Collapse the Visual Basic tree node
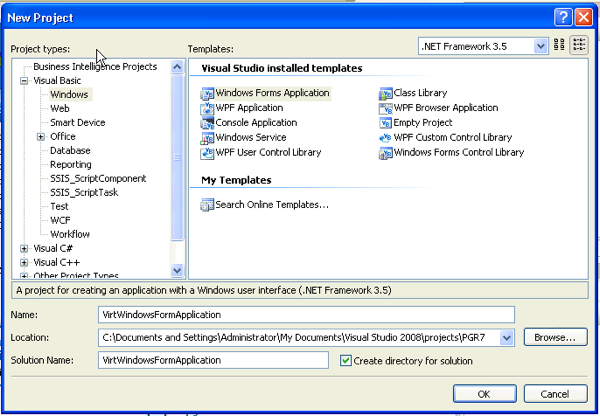This screenshot has height=416, width=600. click(x=24, y=81)
